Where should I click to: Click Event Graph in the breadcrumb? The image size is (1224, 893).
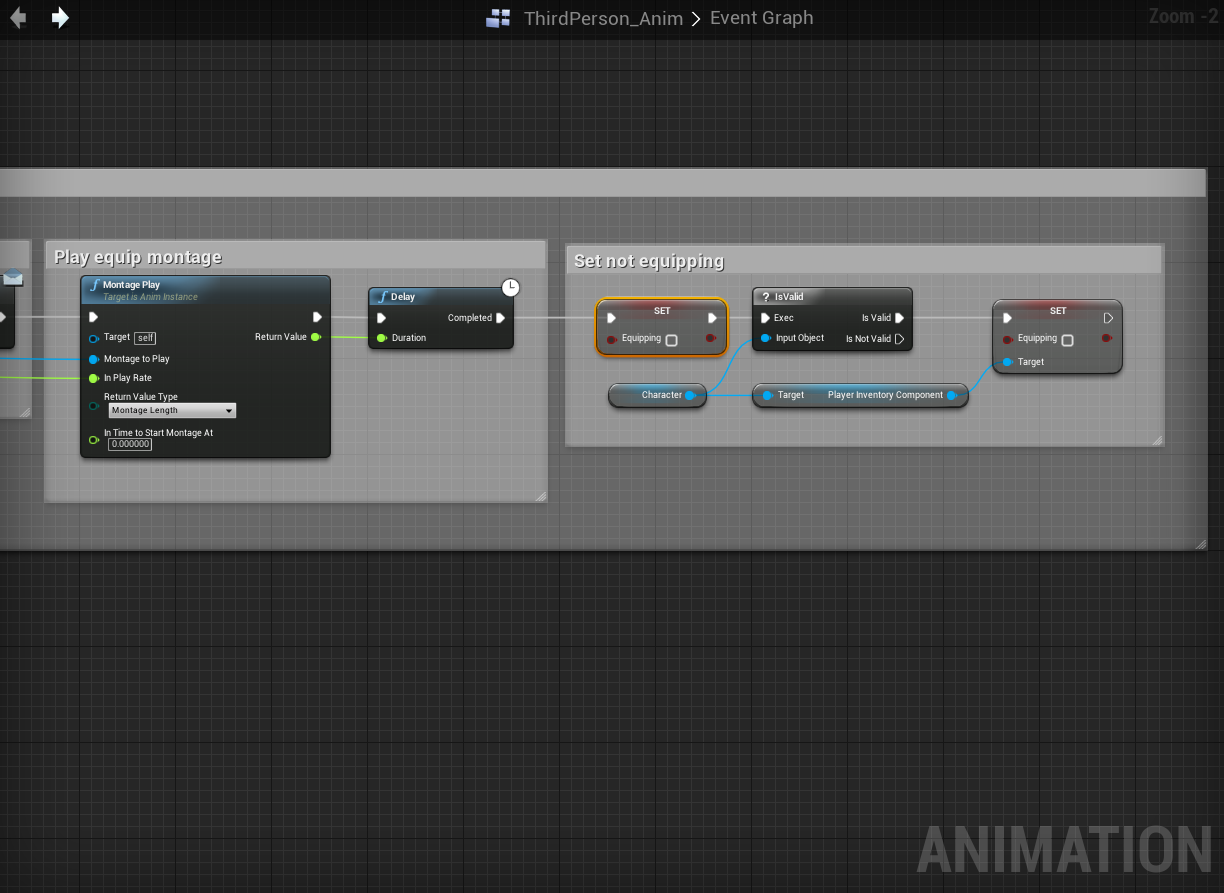(x=761, y=18)
